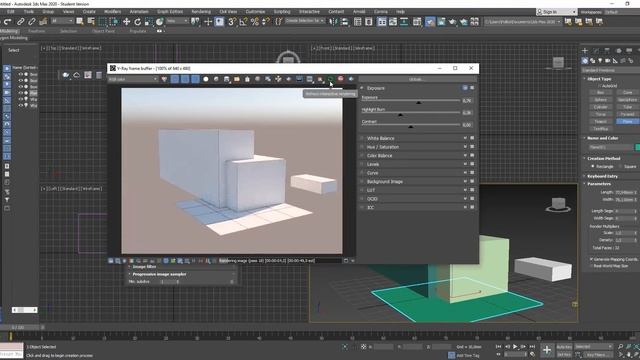The image size is (640, 360).
Task: Open the Animation menu
Action: coord(139,12)
